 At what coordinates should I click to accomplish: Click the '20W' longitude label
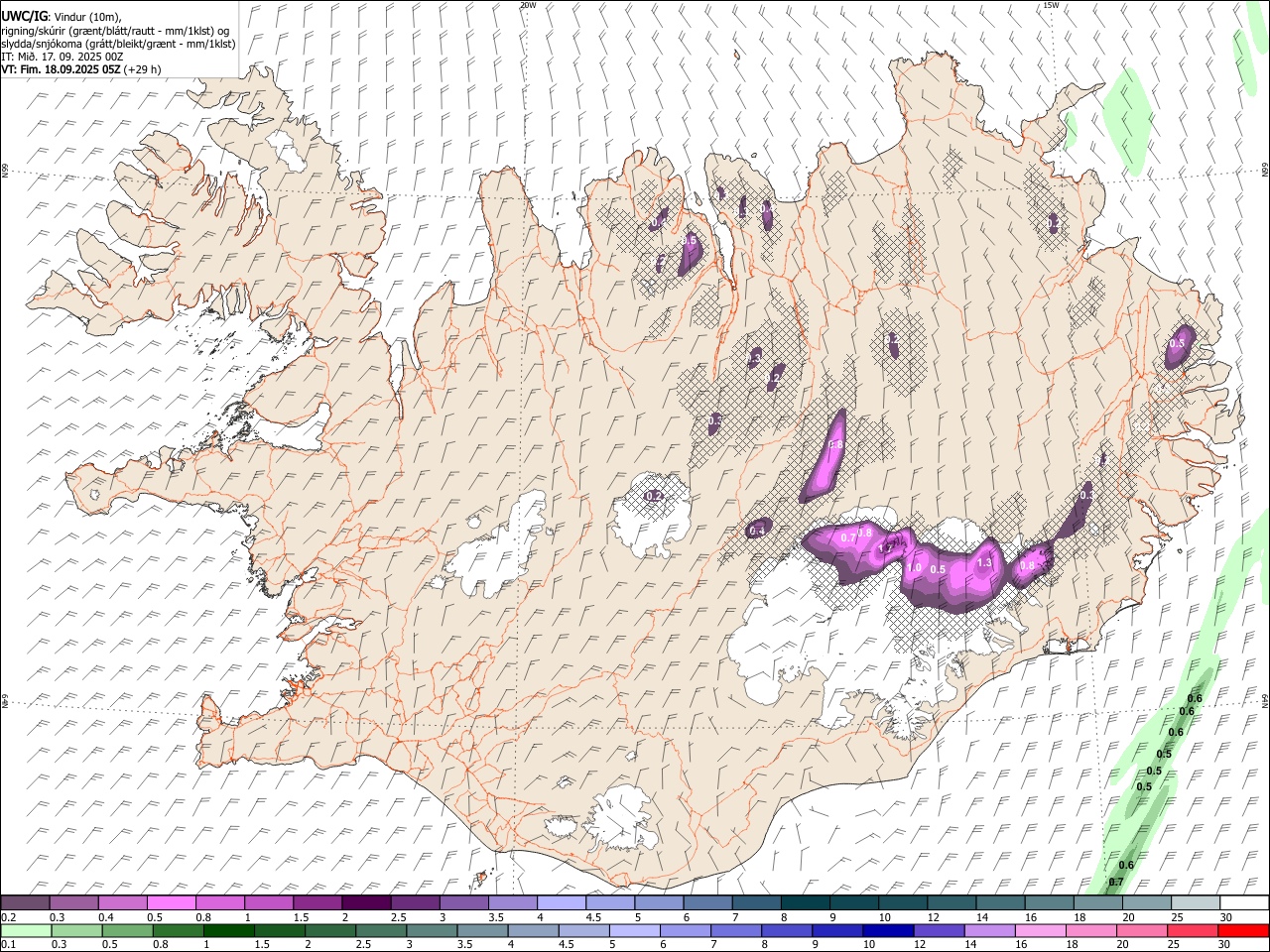click(528, 5)
